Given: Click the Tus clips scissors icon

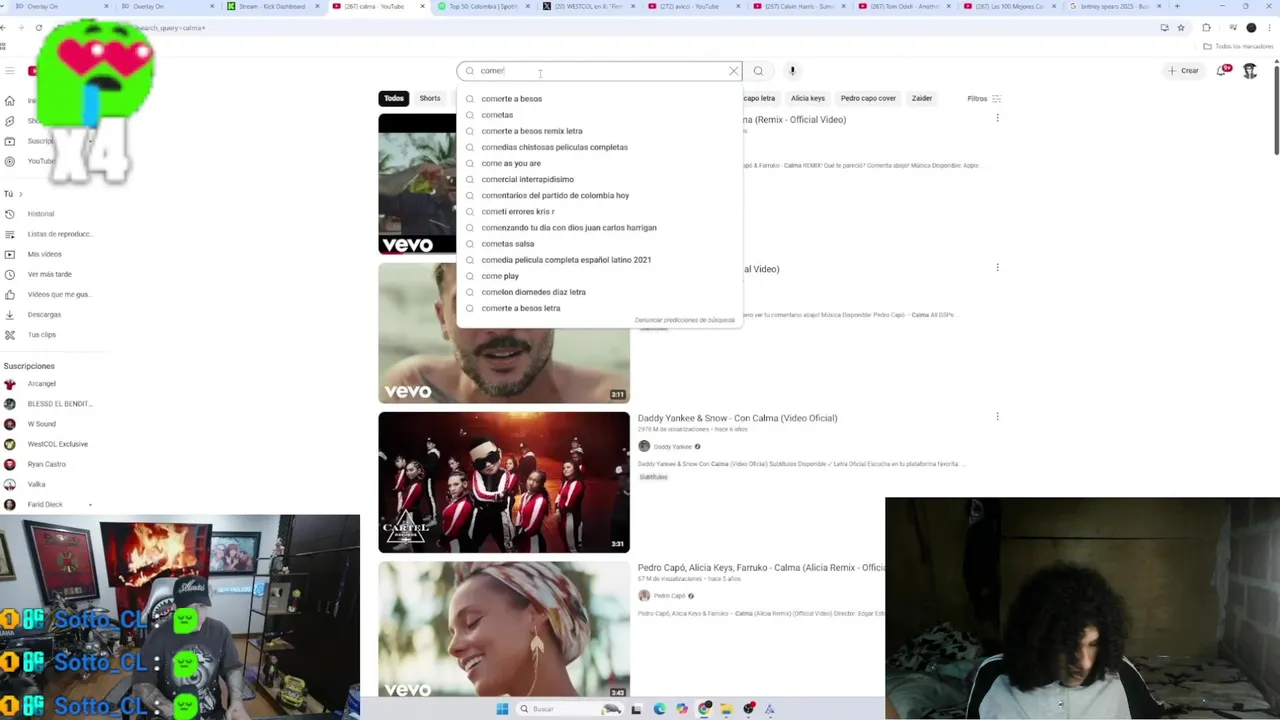Looking at the screenshot, I should 9,335.
